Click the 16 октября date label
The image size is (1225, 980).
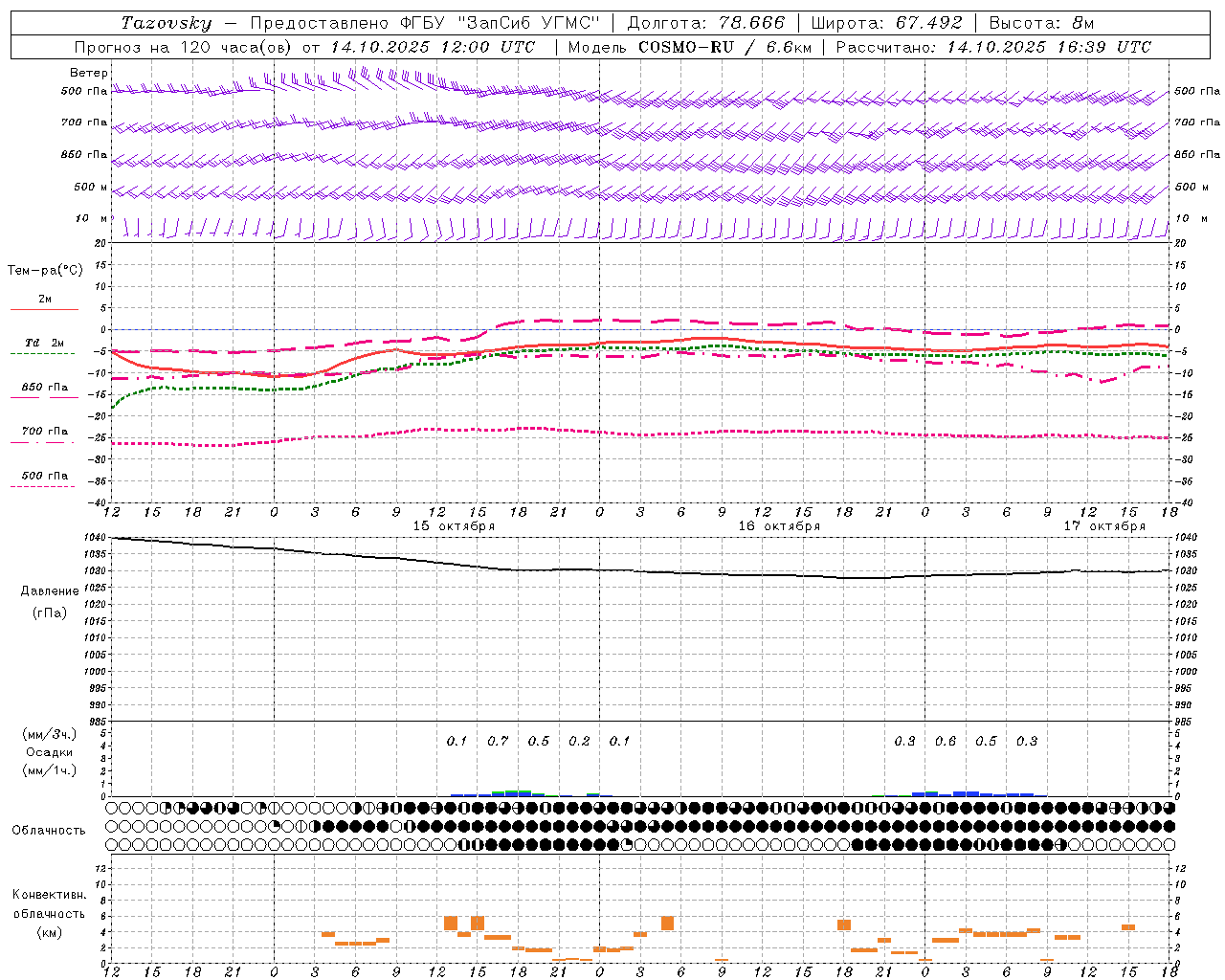779,526
